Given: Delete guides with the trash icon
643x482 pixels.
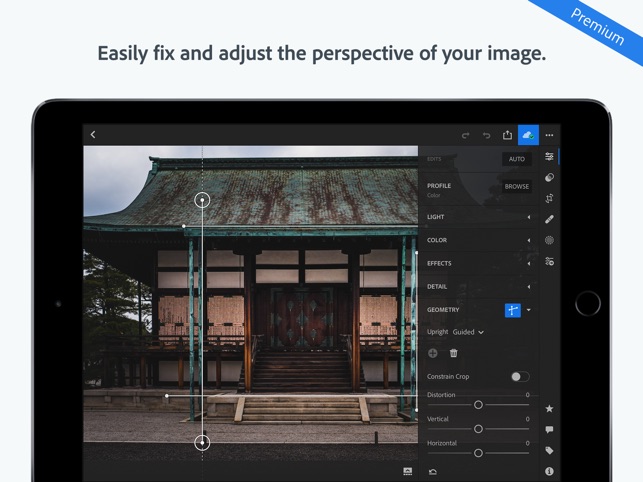Looking at the screenshot, I should coord(454,353).
